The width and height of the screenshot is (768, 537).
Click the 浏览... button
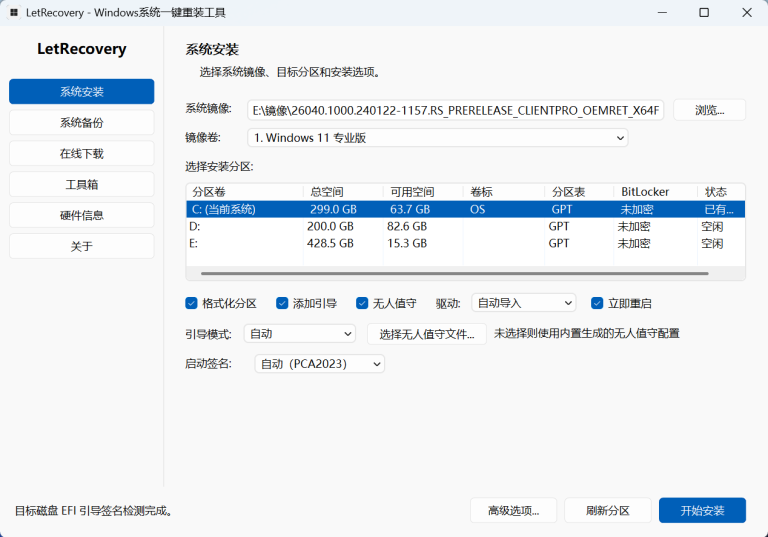[x=709, y=110]
